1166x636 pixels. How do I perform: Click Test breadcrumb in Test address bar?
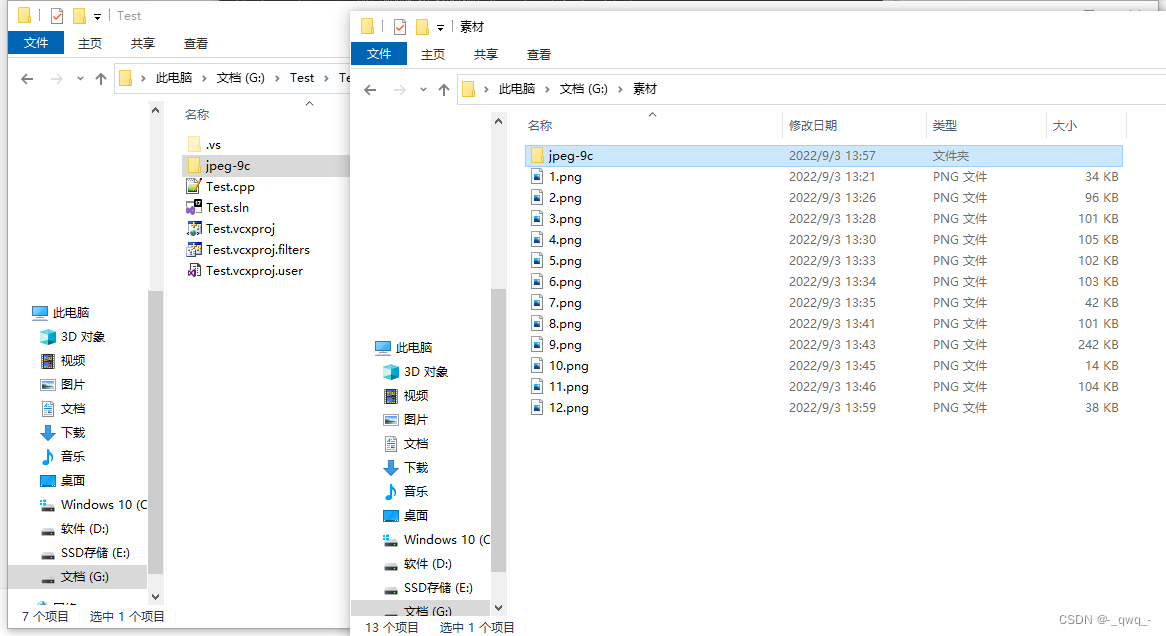pos(302,78)
